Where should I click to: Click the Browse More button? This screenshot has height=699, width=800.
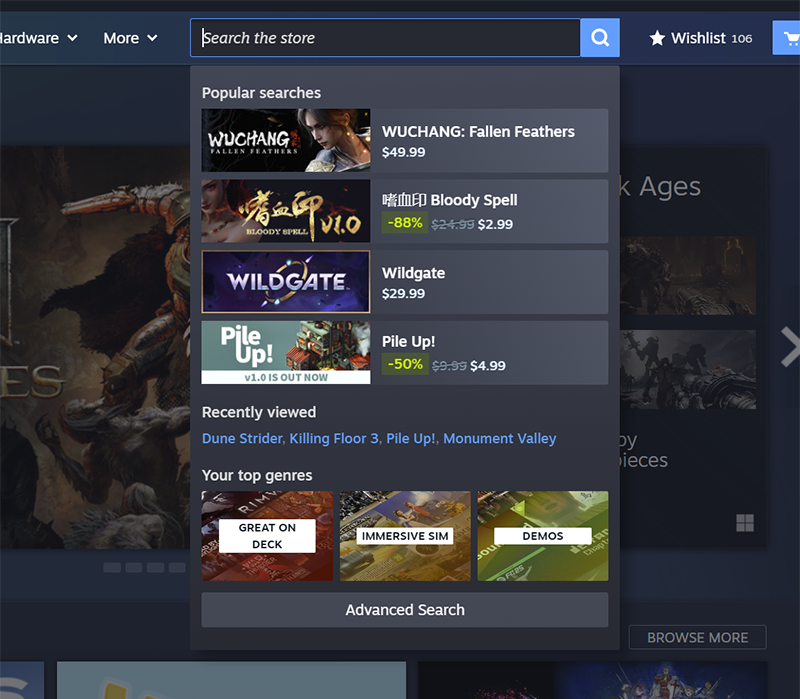pos(697,637)
